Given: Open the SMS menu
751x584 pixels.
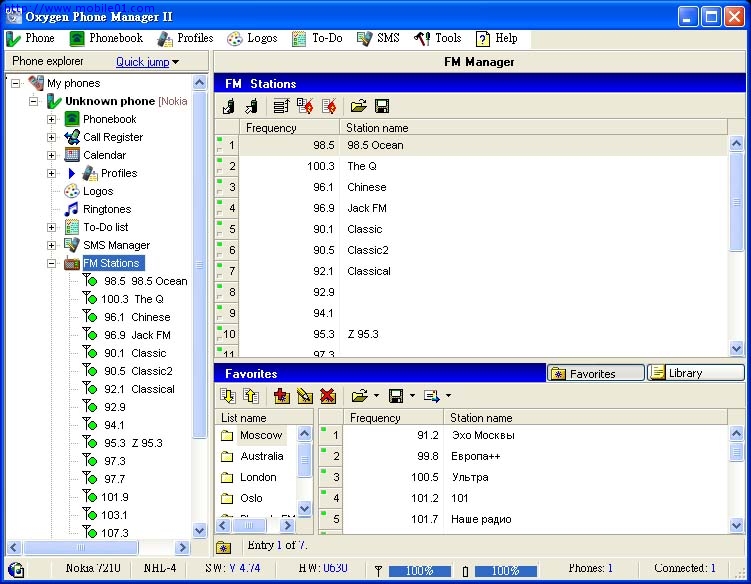Looking at the screenshot, I should point(378,38).
